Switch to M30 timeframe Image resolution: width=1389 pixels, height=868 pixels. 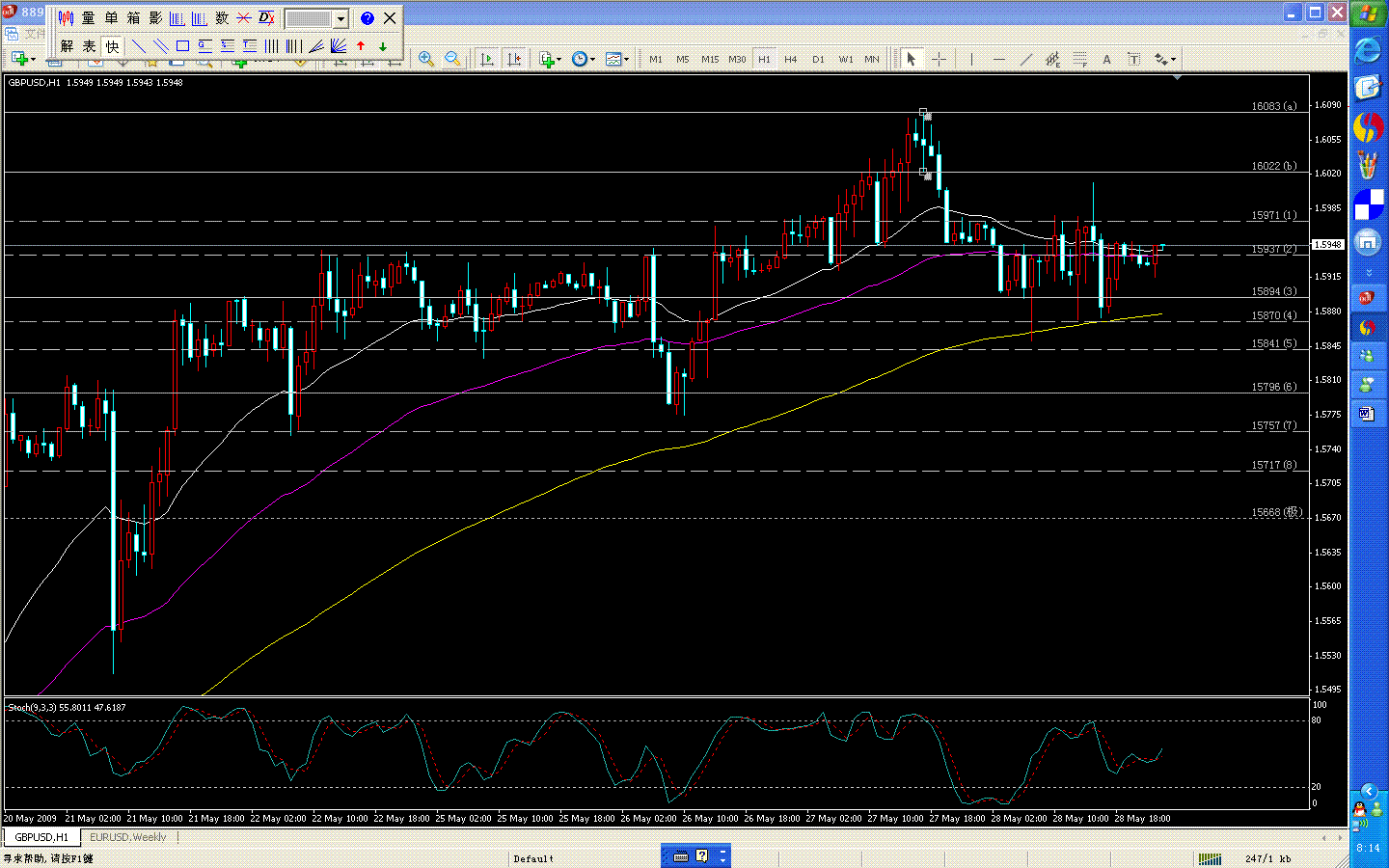[x=737, y=59]
